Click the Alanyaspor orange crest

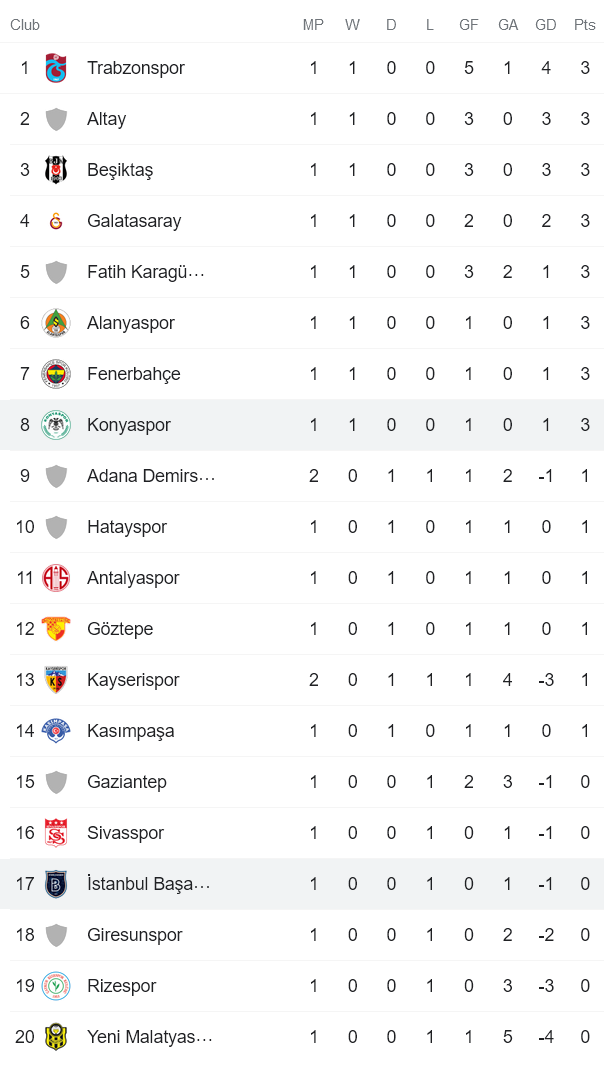(x=57, y=323)
